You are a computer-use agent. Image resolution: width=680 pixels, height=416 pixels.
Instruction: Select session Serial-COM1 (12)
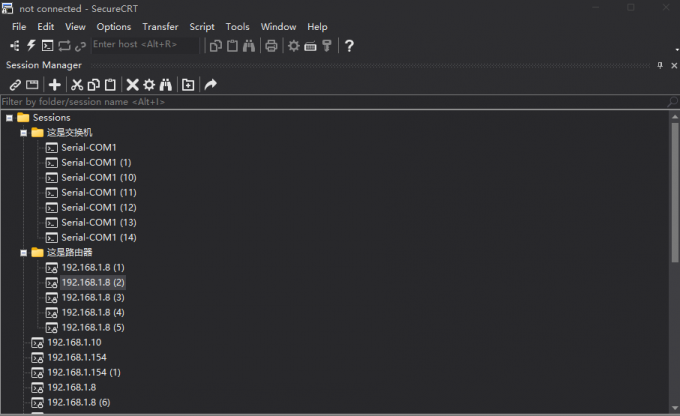(99, 207)
